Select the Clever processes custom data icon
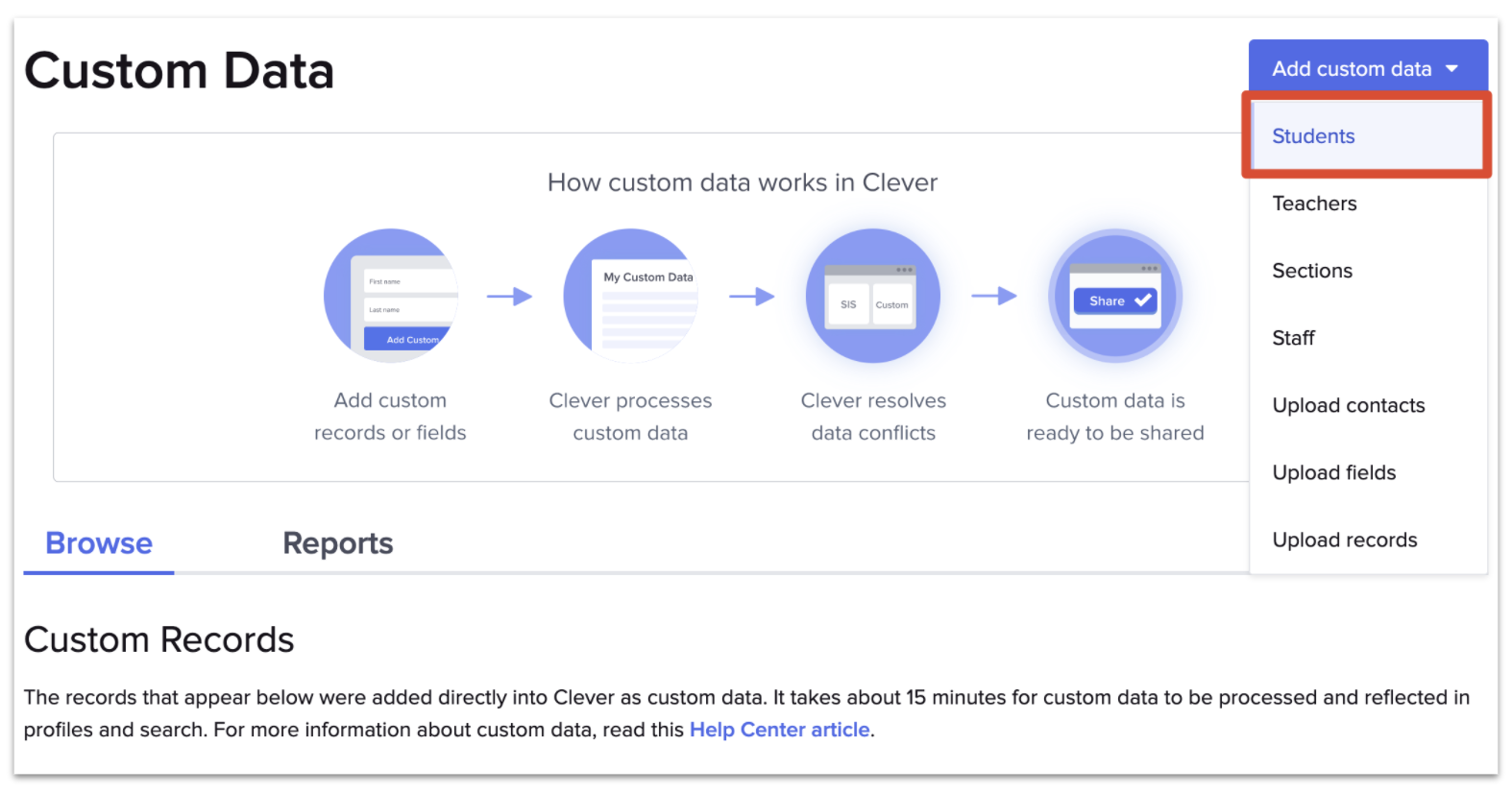This screenshot has height=793, width=1512. click(630, 296)
